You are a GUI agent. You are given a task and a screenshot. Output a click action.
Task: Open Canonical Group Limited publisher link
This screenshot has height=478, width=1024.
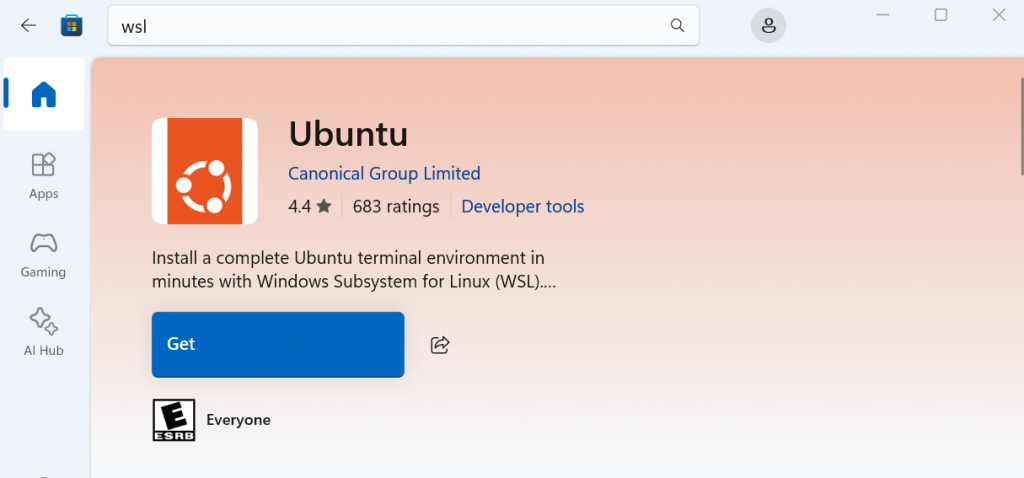click(x=384, y=173)
